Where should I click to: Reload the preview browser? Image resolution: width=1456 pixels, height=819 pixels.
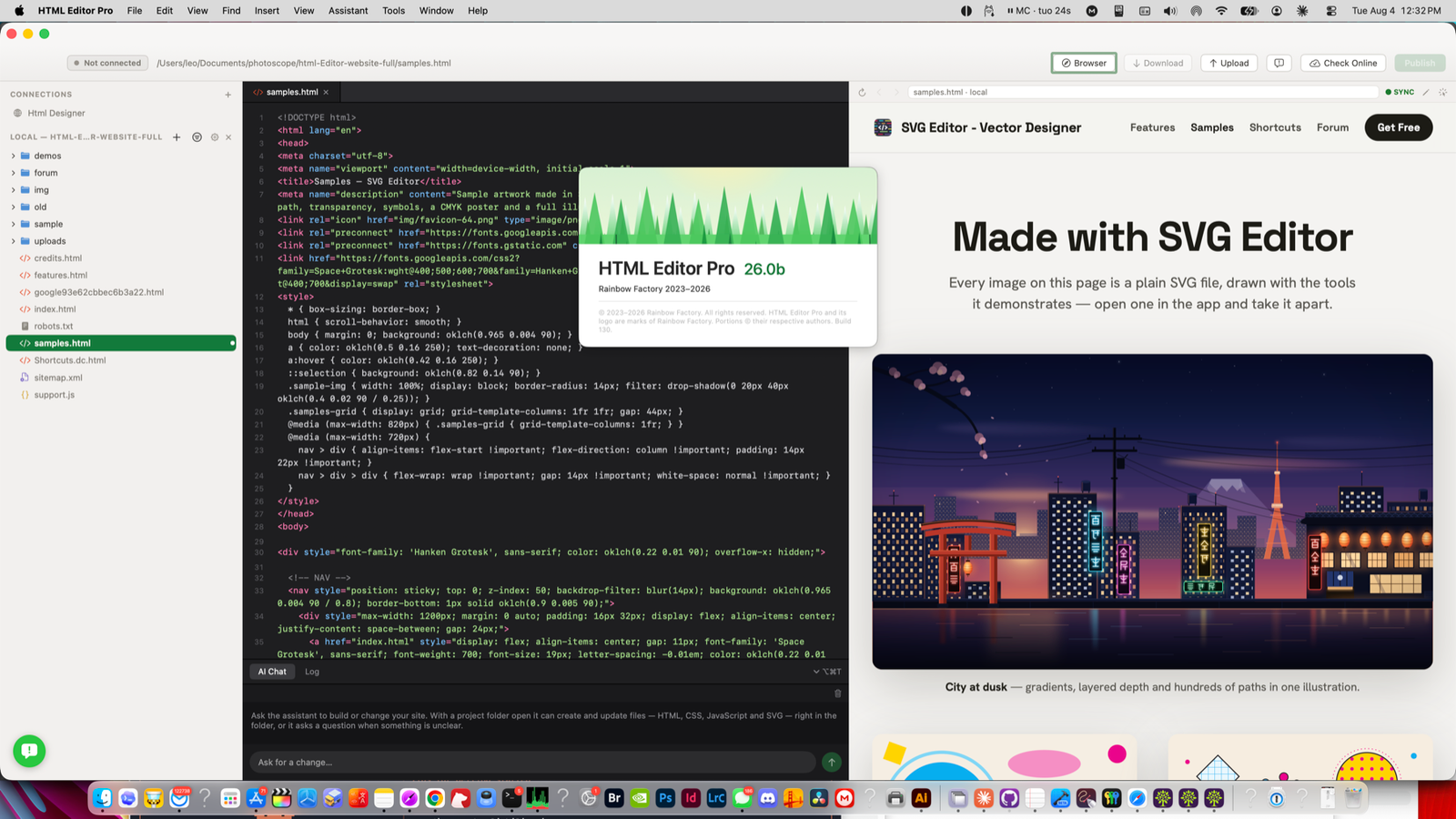pos(862,92)
